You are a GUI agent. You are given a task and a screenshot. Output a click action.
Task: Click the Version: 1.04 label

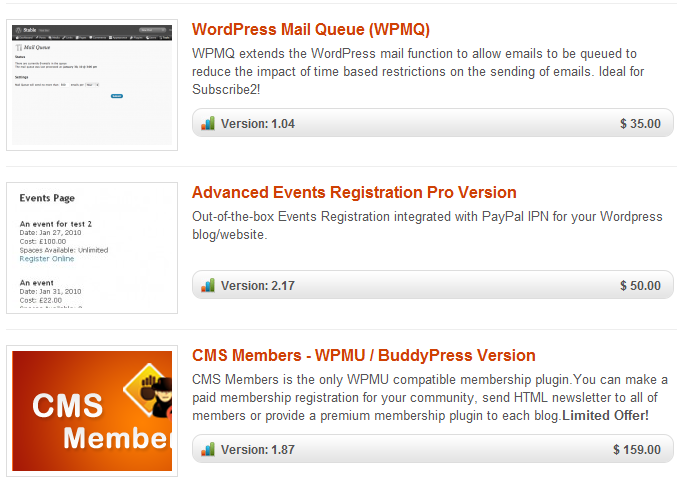(x=258, y=124)
